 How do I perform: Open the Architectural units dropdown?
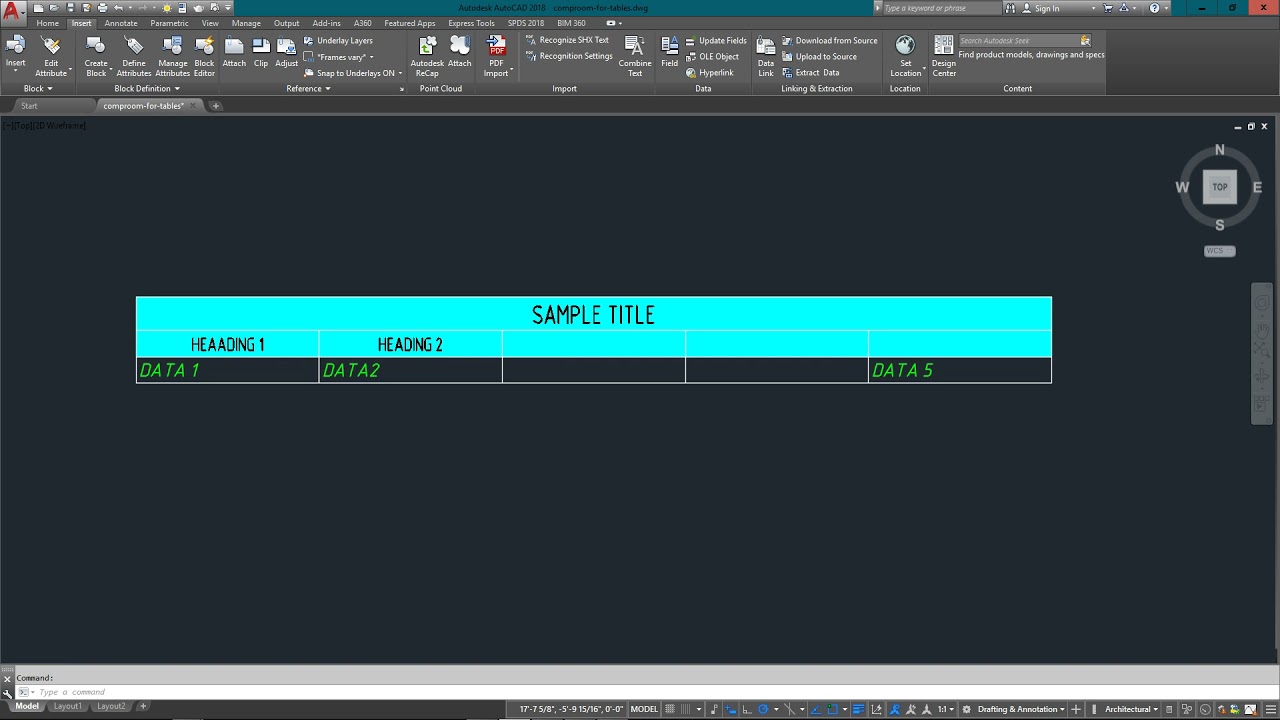[1131, 709]
